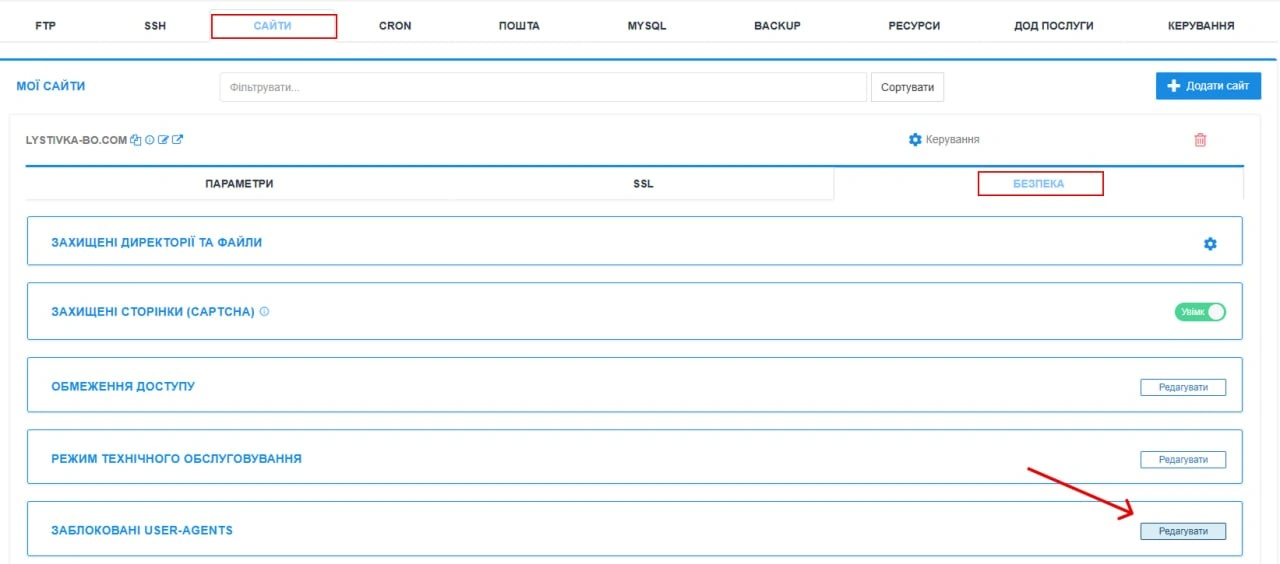
Task: Click the edit pencil icon for lystivka-bo.com
Action: click(x=163, y=140)
